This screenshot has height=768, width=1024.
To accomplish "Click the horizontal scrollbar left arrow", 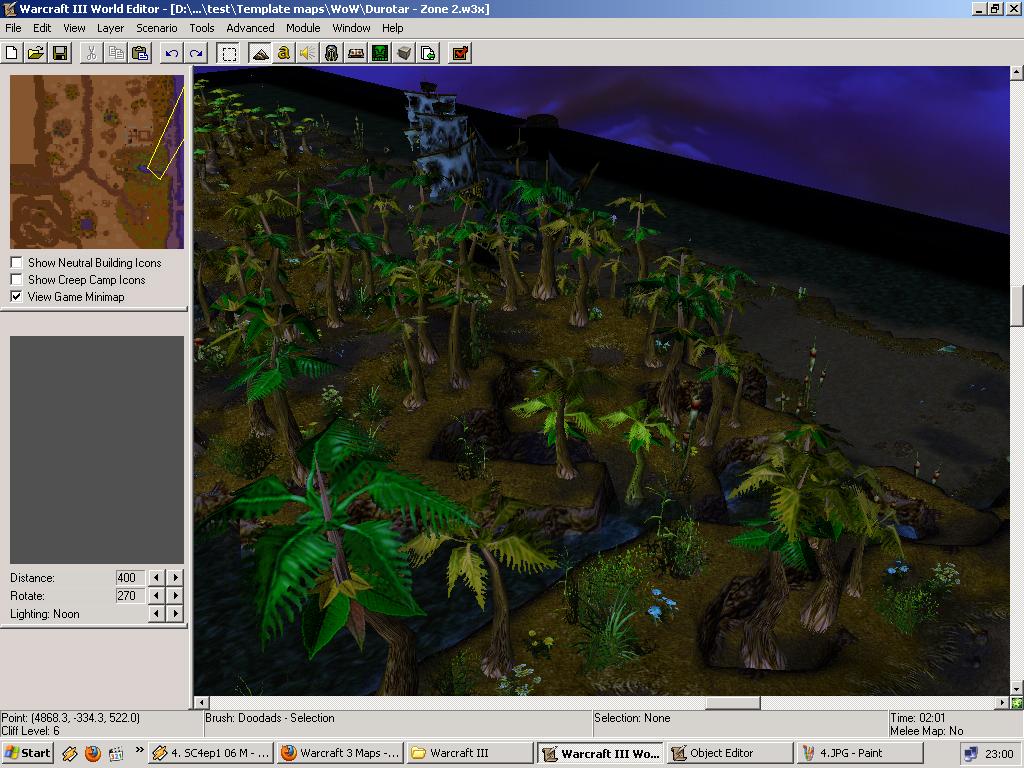I will [201, 703].
